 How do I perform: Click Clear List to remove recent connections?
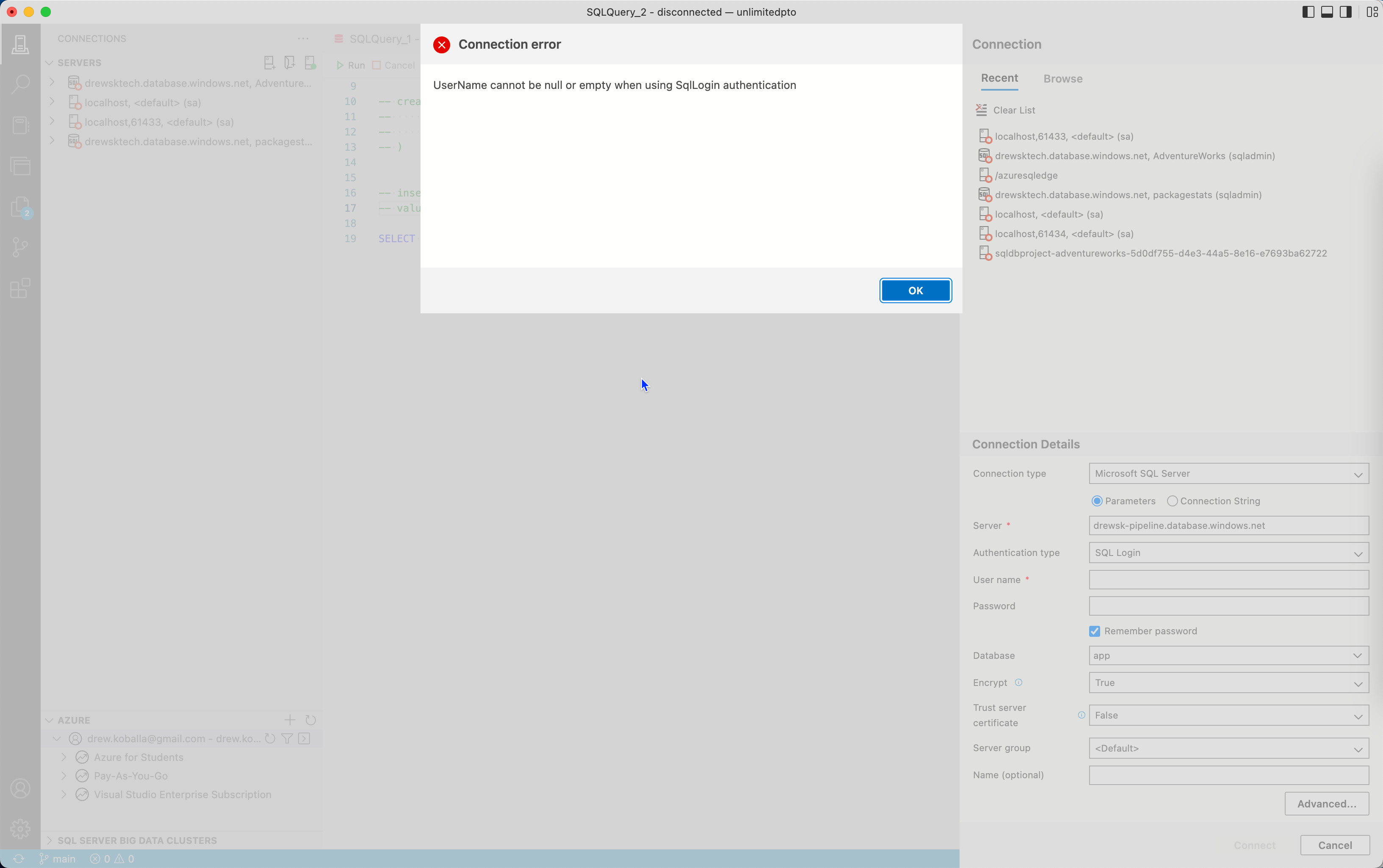coord(1013,110)
